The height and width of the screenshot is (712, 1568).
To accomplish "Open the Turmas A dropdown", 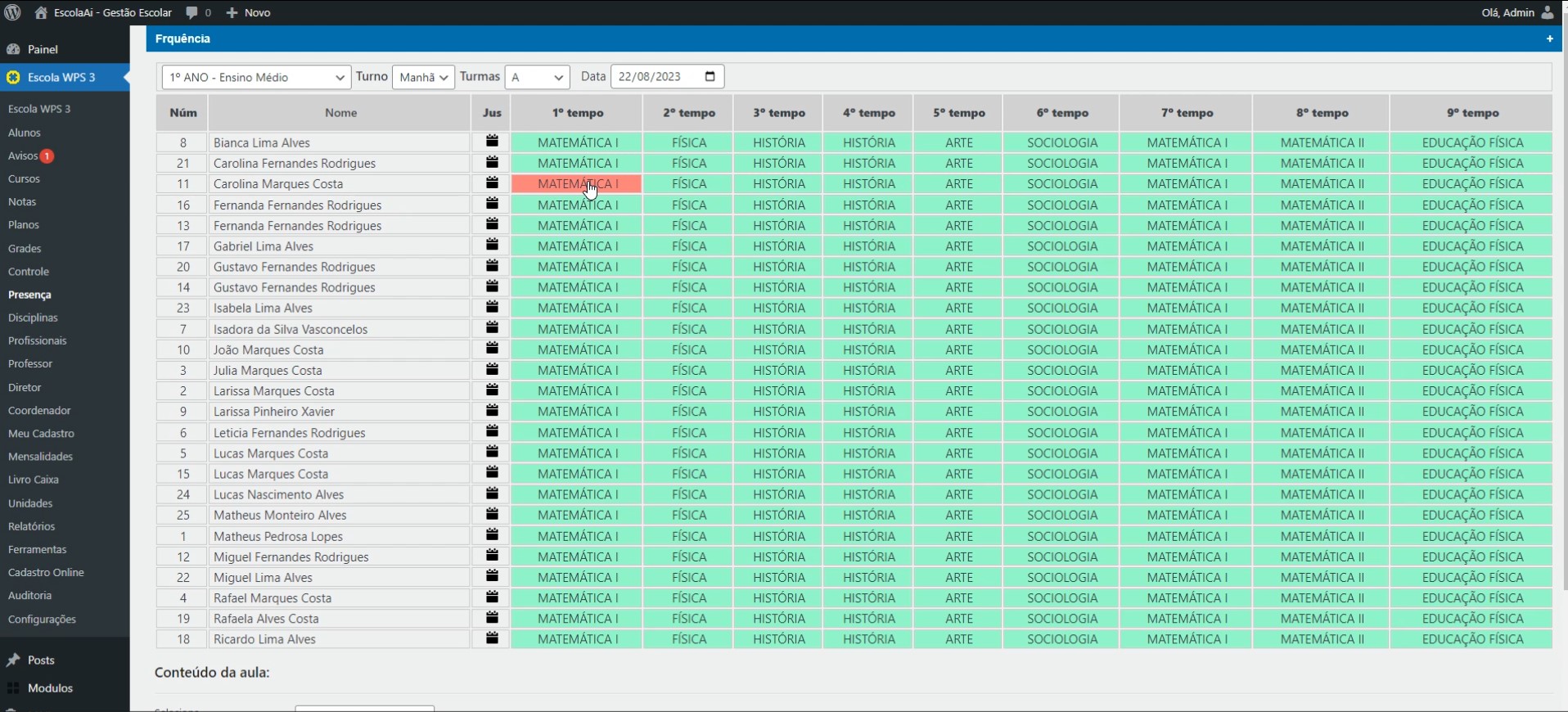I will tap(537, 77).
